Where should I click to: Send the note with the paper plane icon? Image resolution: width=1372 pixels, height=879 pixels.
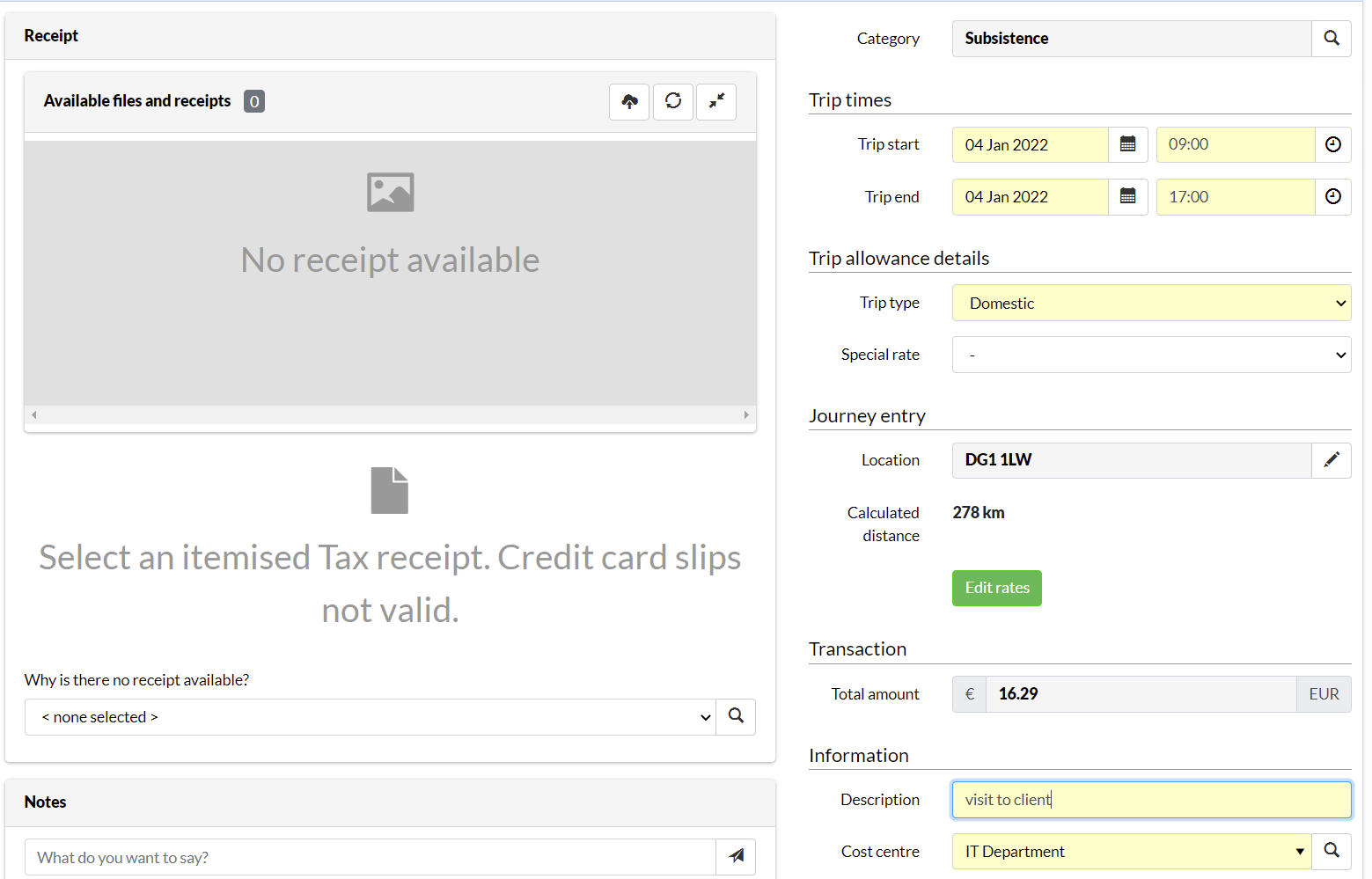[736, 856]
